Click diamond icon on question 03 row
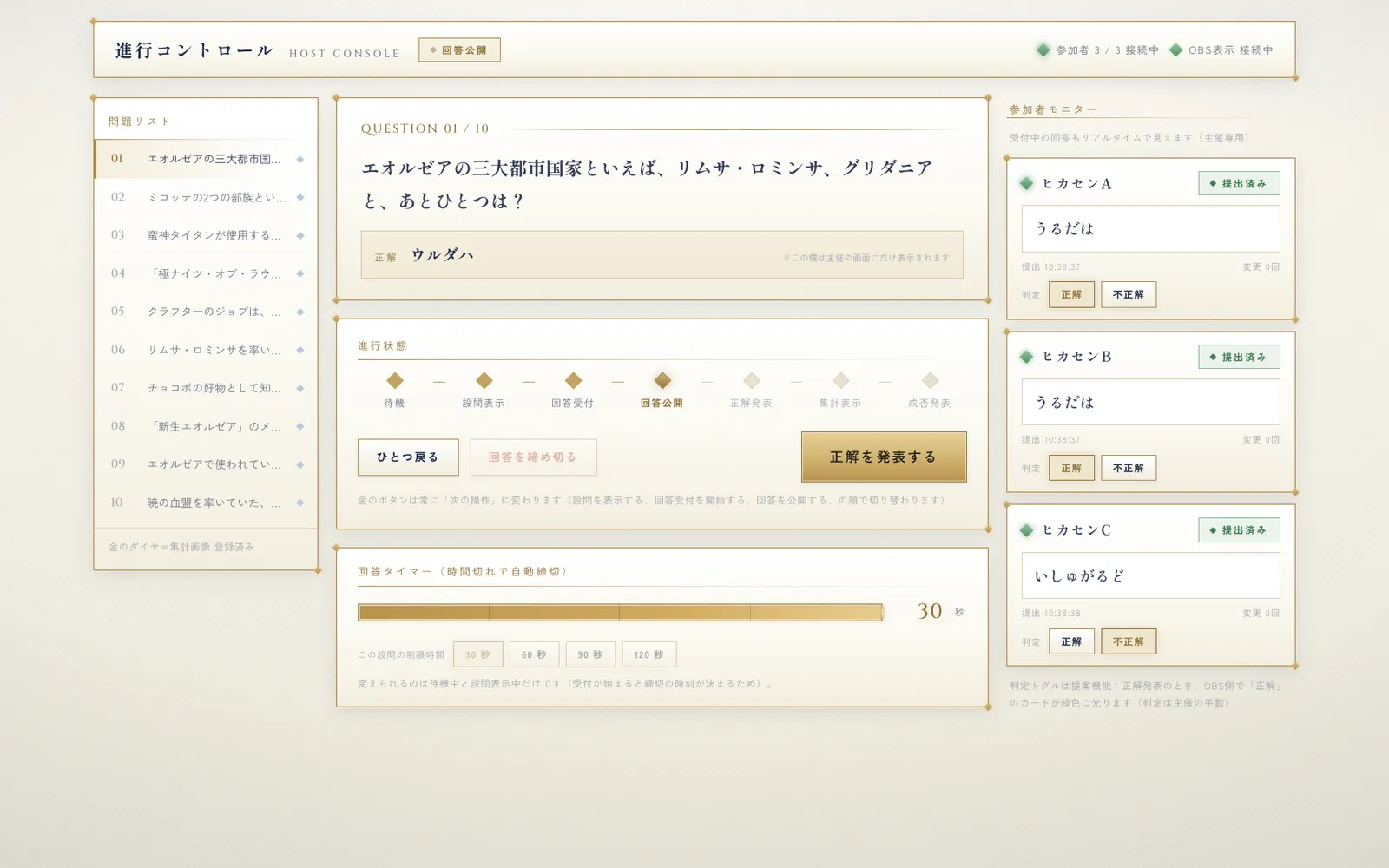 (x=300, y=235)
